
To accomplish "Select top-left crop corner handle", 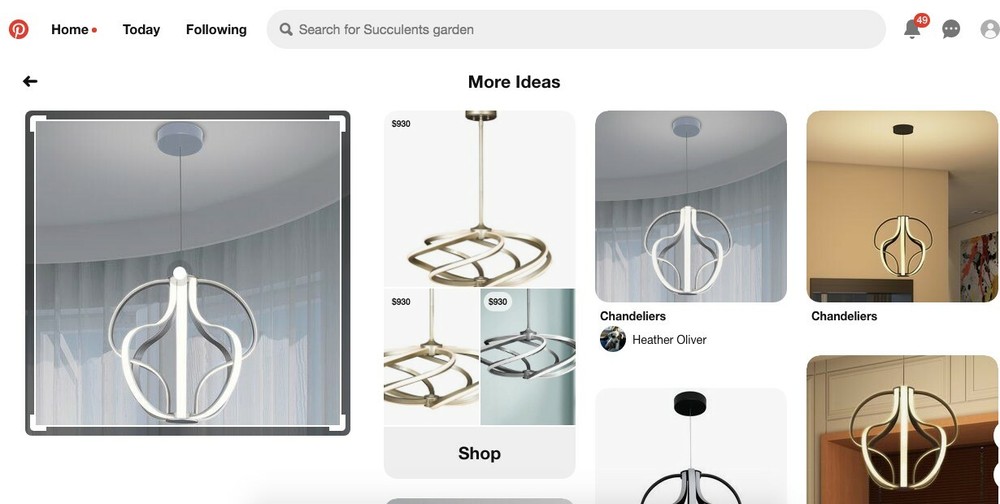I will point(37,122).
